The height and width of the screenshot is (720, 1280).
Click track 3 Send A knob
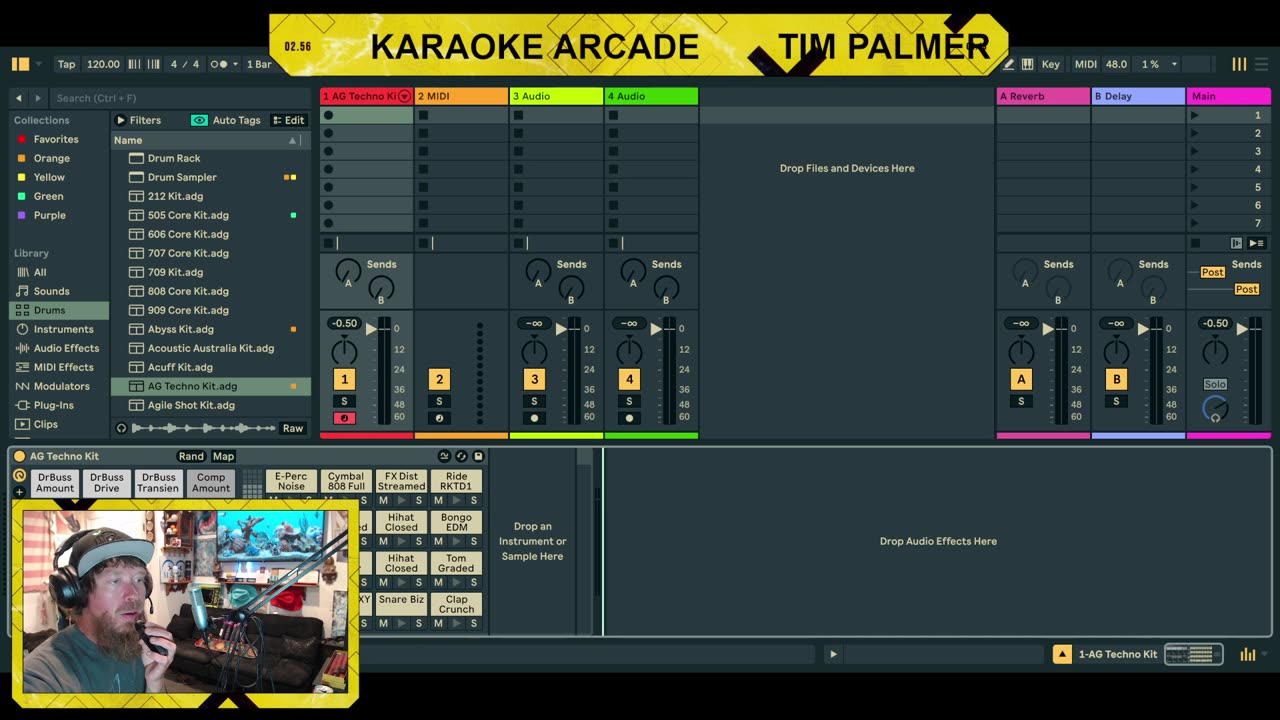click(538, 271)
